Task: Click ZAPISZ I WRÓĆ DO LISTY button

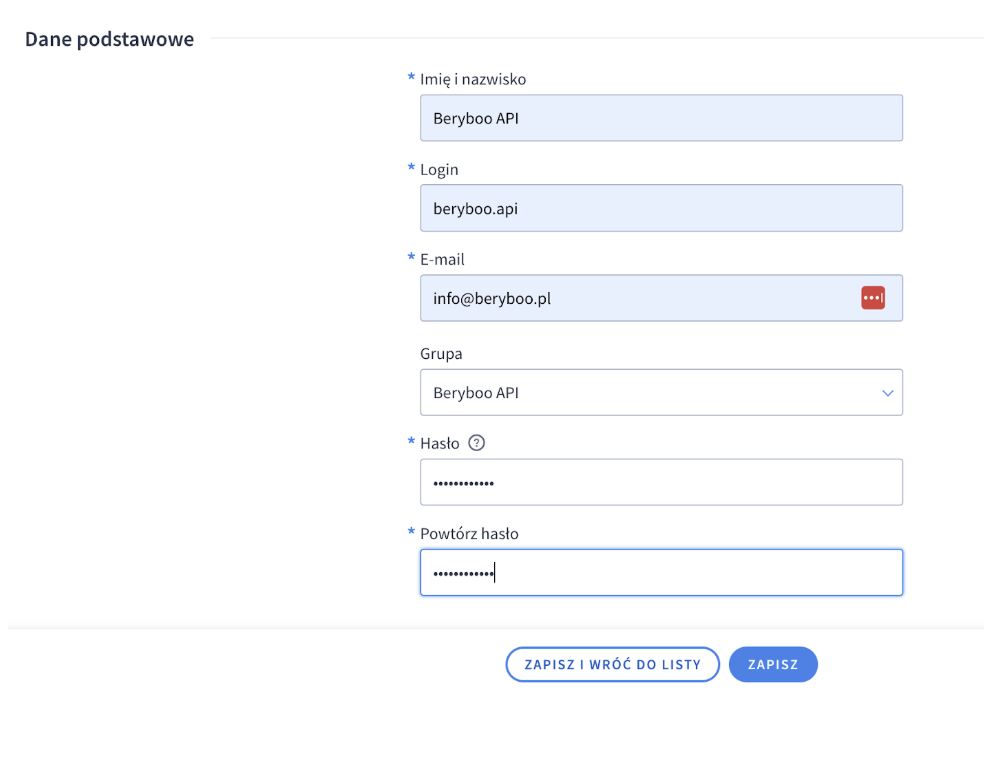Action: pyautogui.click(x=612, y=665)
